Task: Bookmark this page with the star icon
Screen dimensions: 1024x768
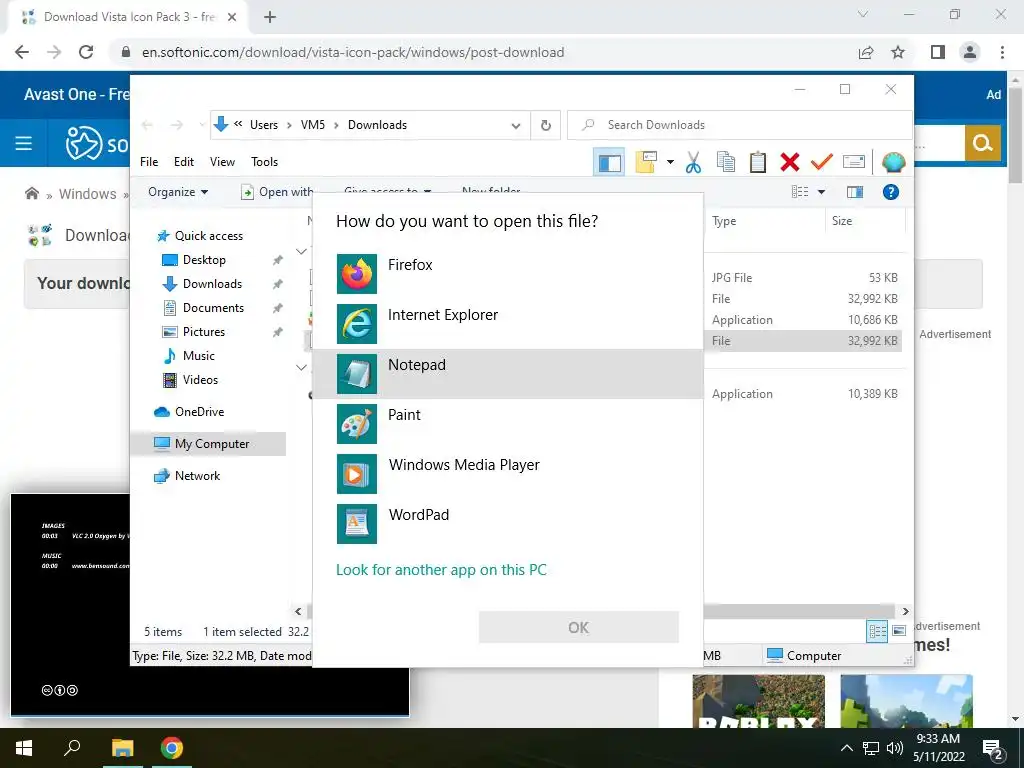Action: pyautogui.click(x=898, y=52)
